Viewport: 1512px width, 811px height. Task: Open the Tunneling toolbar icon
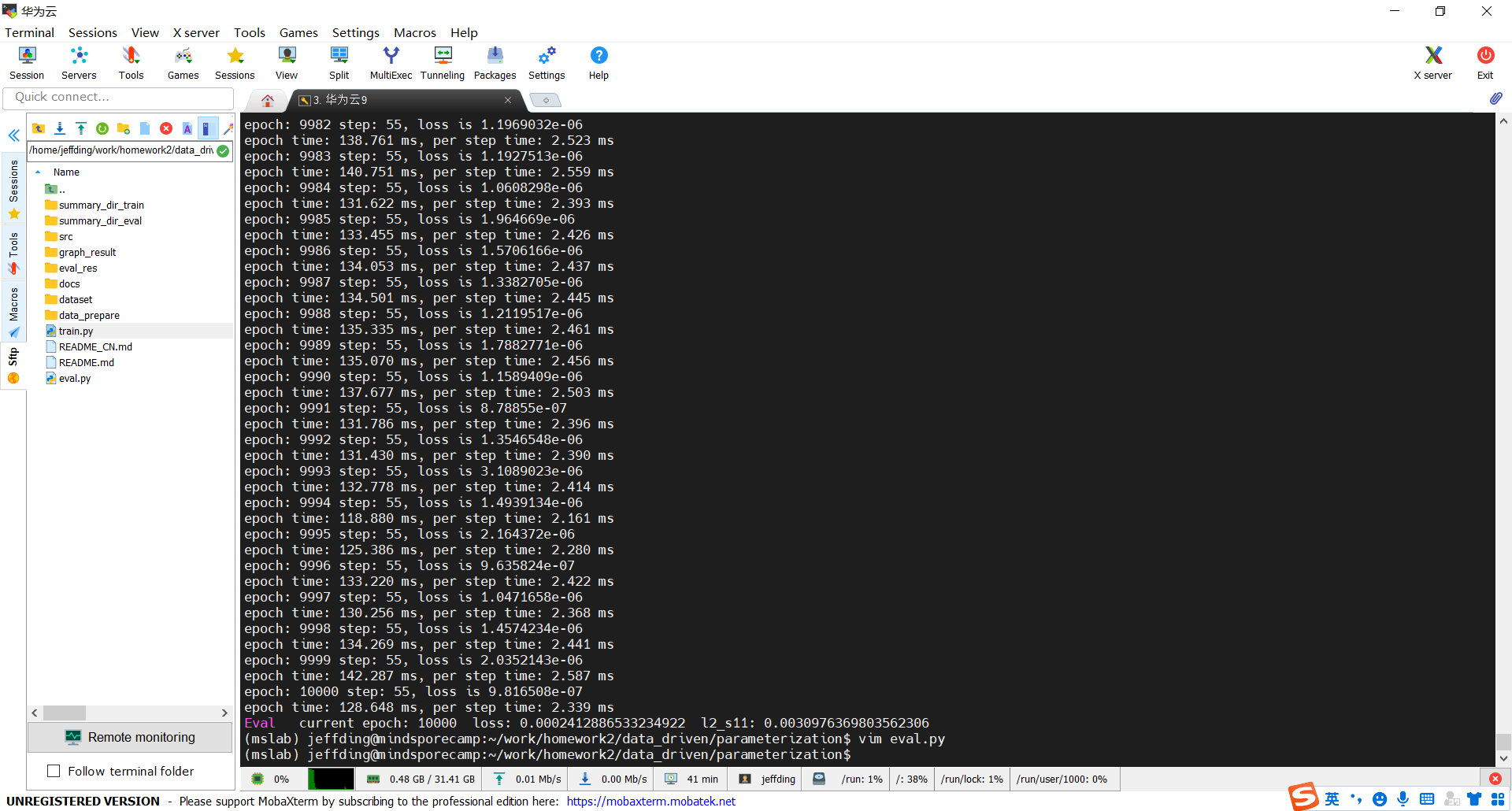(443, 63)
